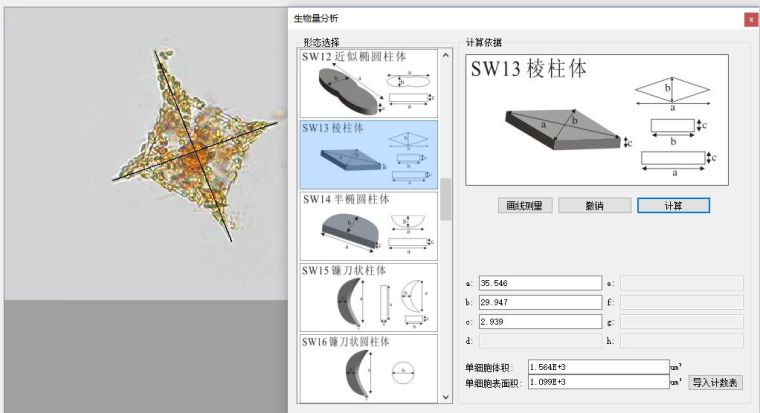Click the shape list scrollbar thumb
The height and width of the screenshot is (413, 760).
tap(446, 198)
